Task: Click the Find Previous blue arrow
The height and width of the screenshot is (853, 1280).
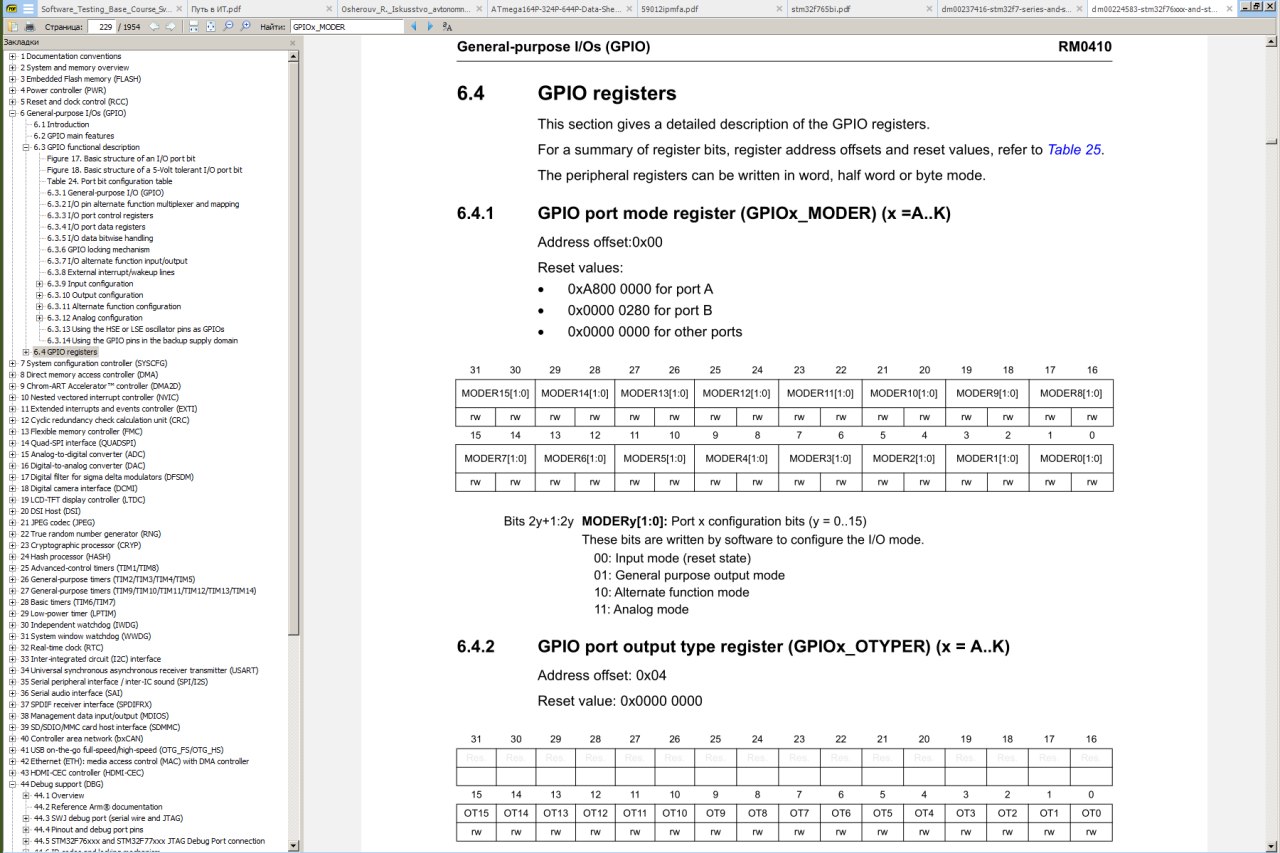Action: [x=414, y=26]
